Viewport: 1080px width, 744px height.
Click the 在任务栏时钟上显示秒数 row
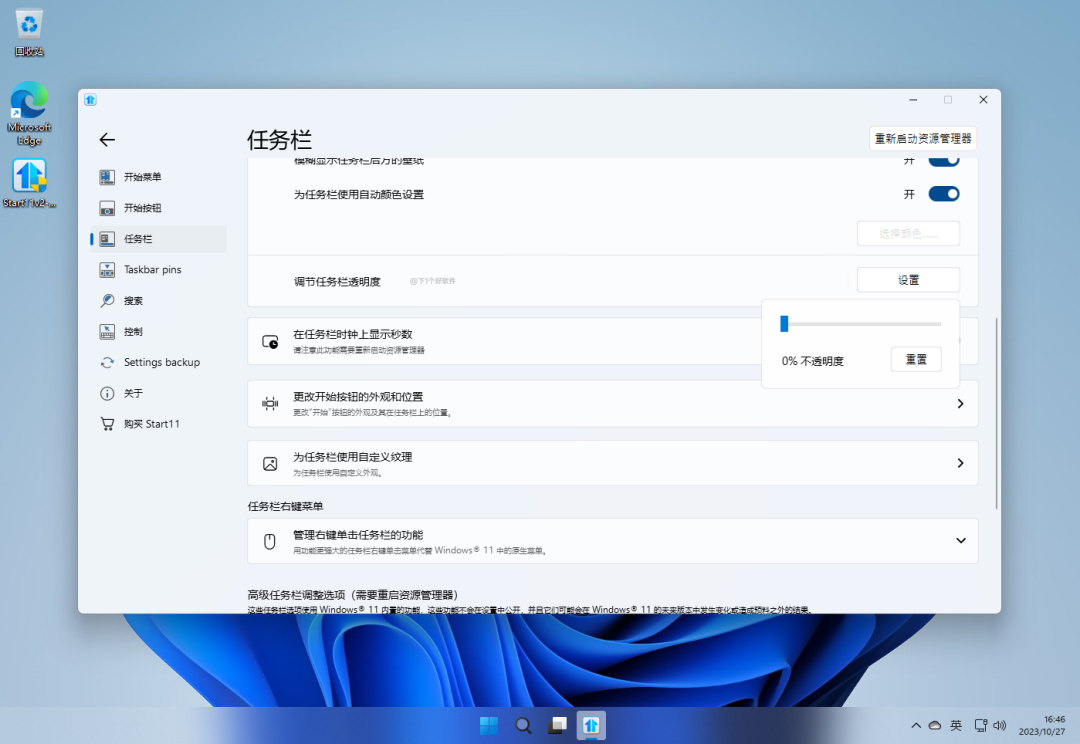tap(612, 341)
